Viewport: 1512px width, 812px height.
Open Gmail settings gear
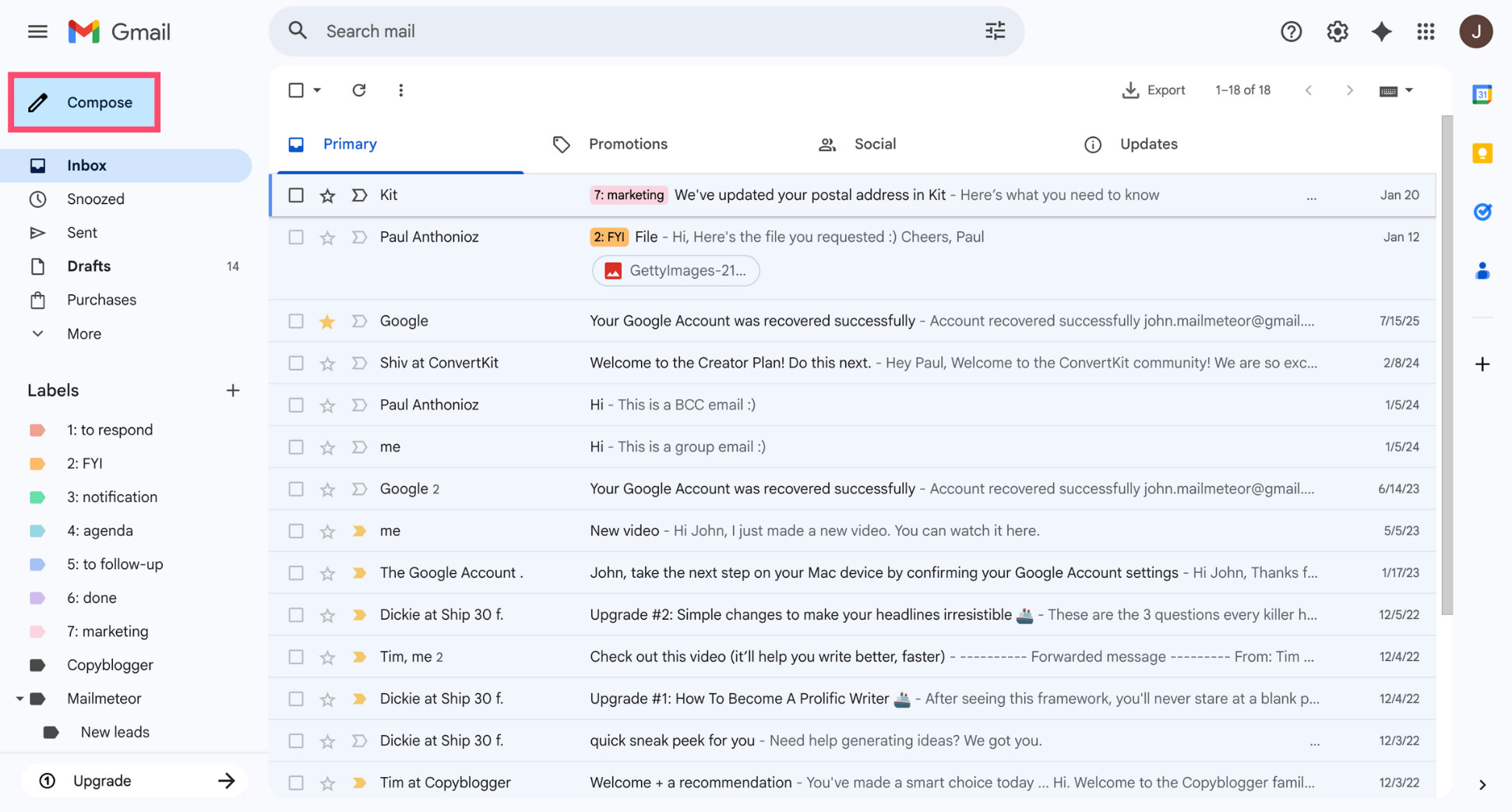(1337, 31)
